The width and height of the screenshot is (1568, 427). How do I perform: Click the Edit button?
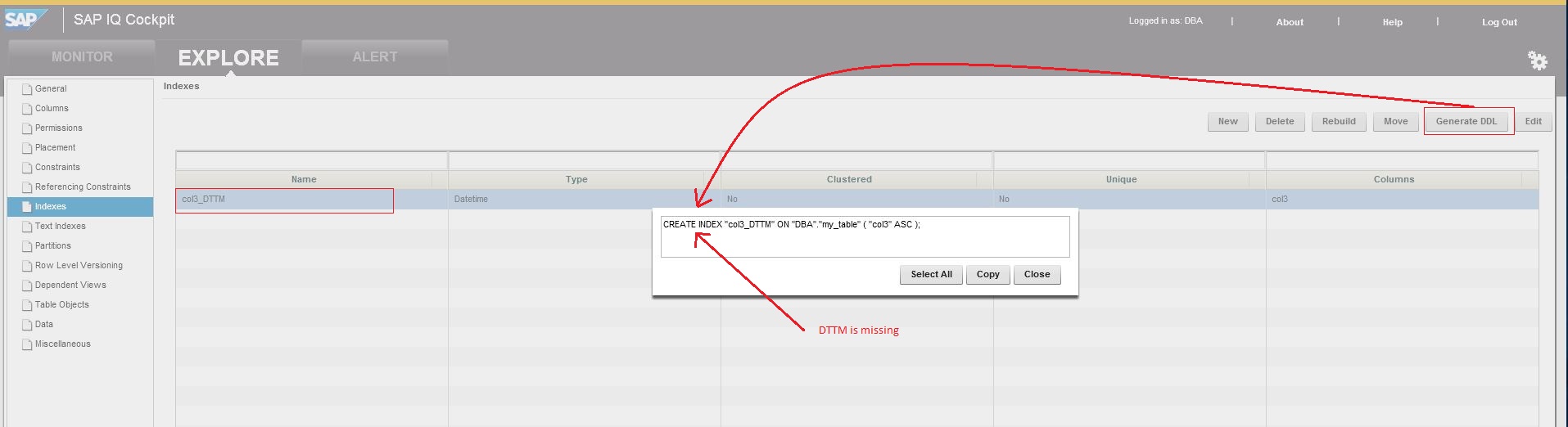point(1534,122)
